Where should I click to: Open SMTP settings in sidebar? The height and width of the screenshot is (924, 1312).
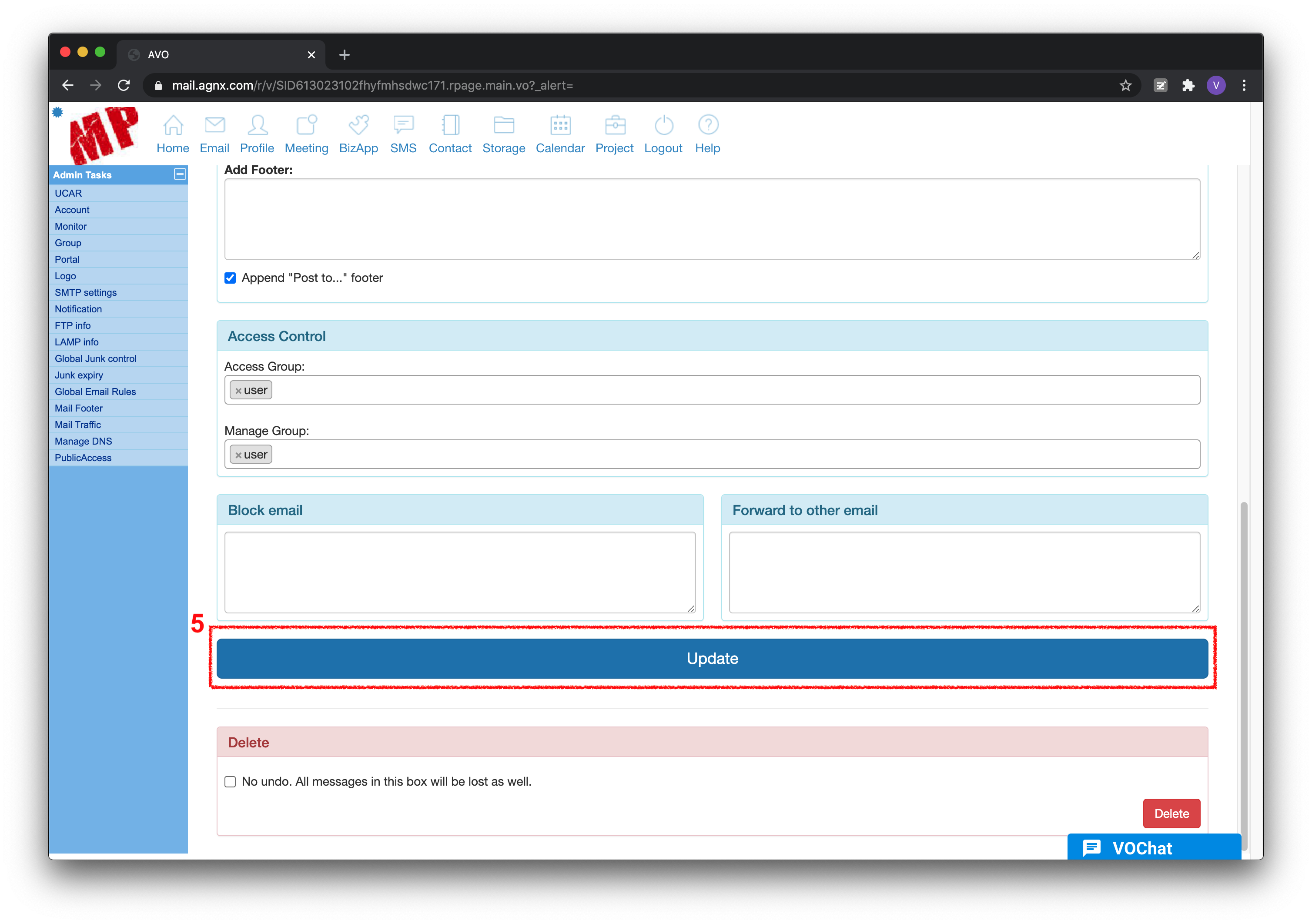tap(86, 293)
